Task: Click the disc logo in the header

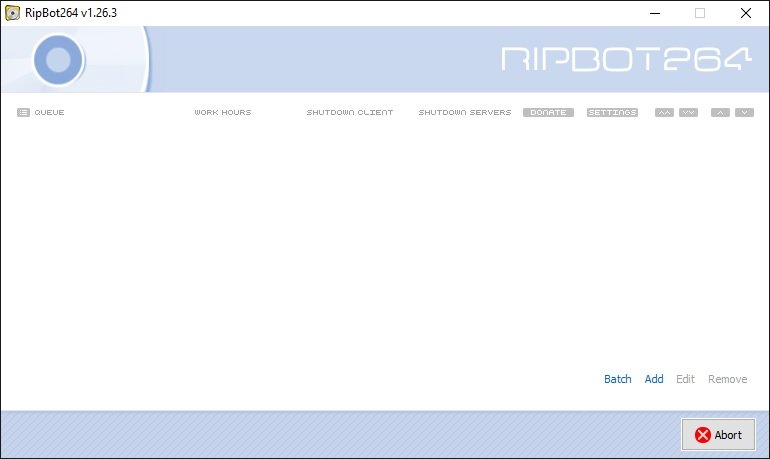Action: (x=58, y=60)
